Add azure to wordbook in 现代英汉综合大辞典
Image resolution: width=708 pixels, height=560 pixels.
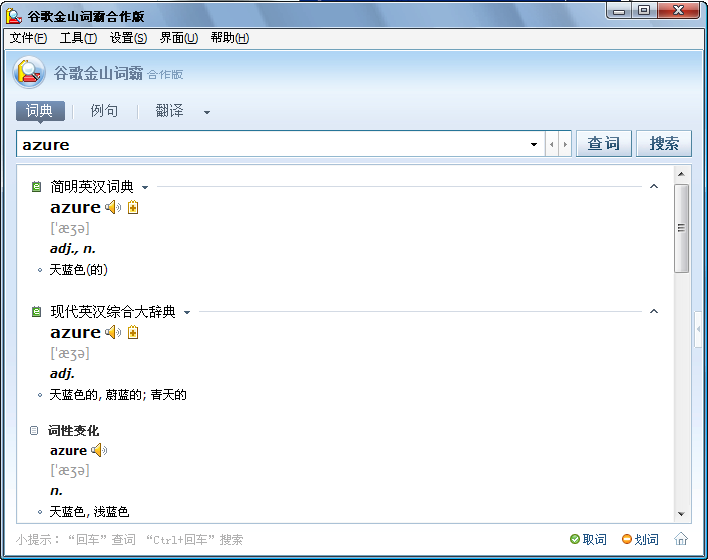click(x=133, y=332)
